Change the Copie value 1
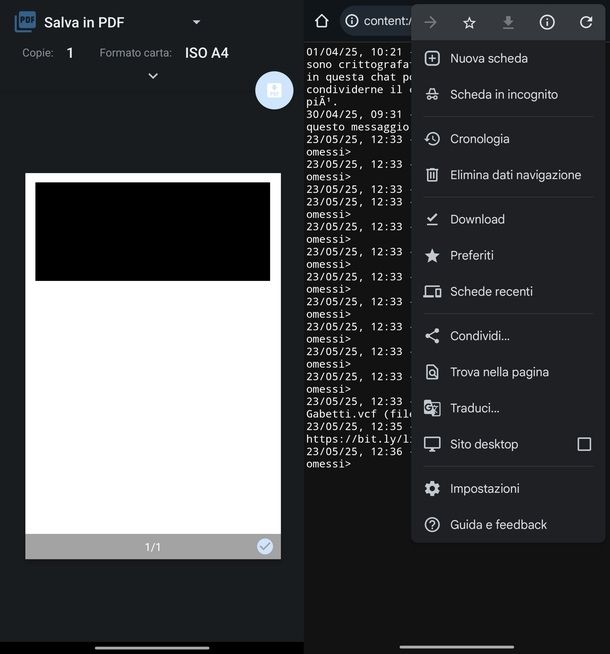Screen dimensions: 610x654 tap(70, 53)
